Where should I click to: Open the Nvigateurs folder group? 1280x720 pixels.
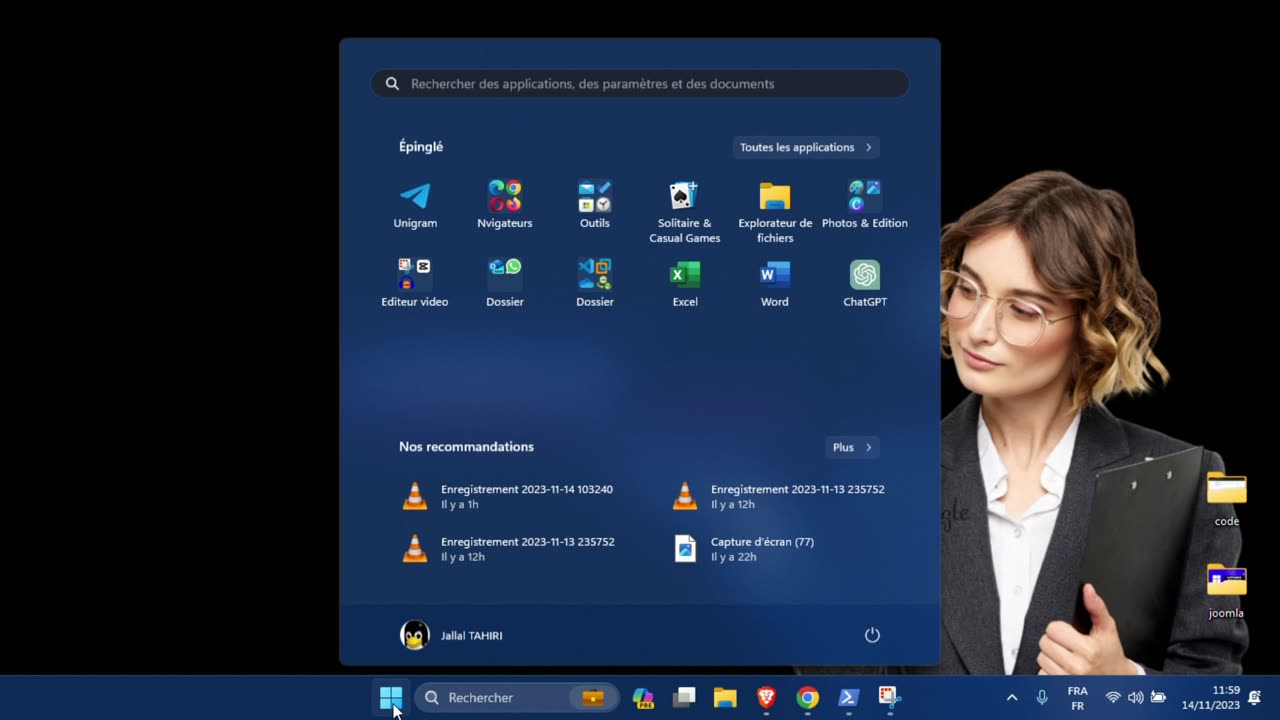(x=505, y=205)
